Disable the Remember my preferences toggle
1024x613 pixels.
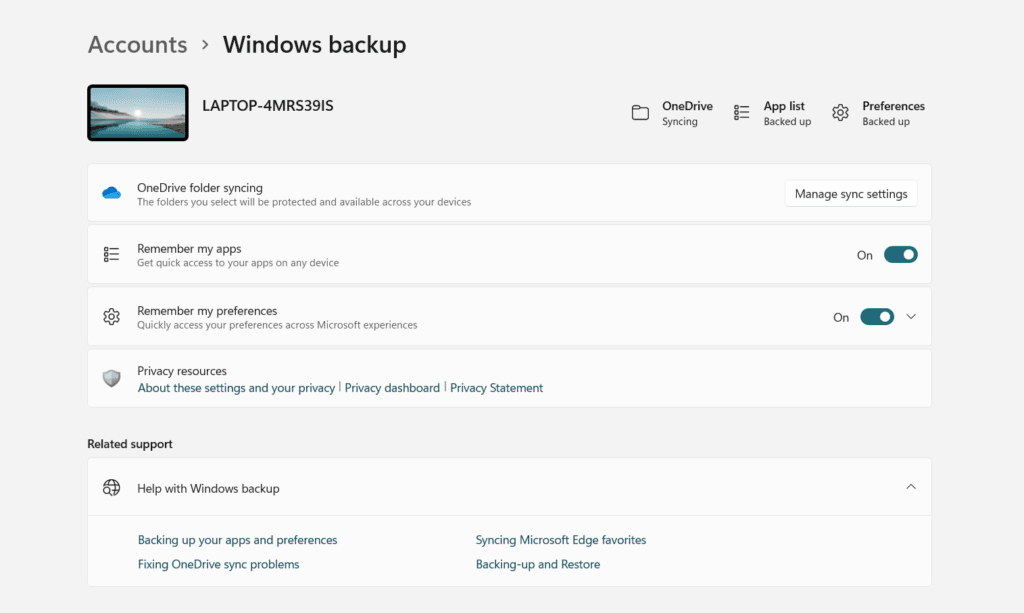877,317
